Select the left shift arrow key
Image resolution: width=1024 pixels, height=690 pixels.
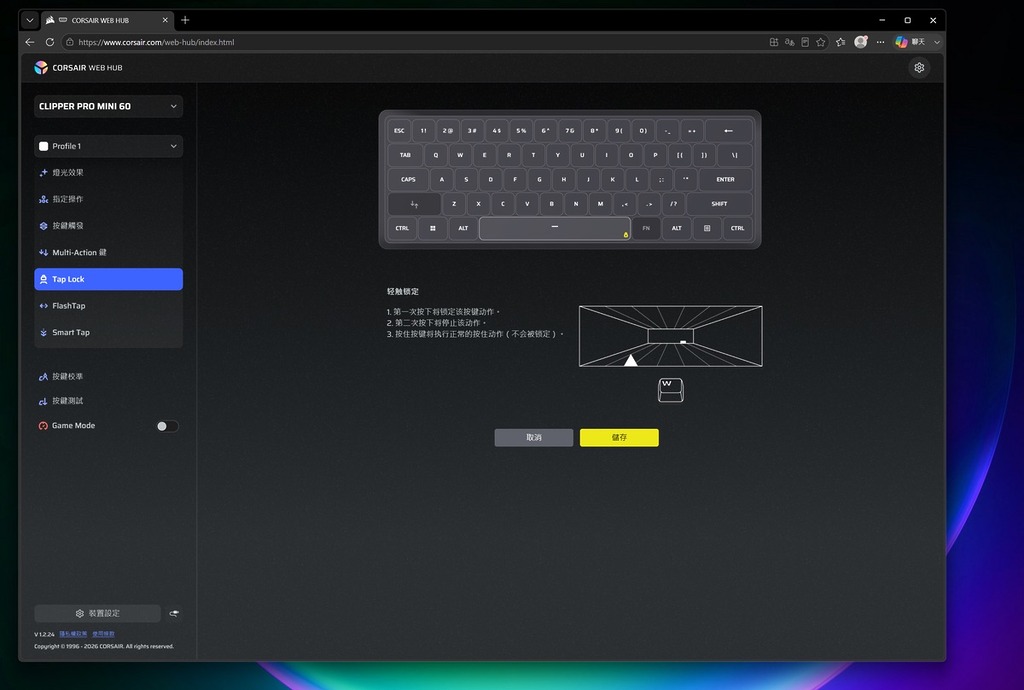tap(414, 204)
